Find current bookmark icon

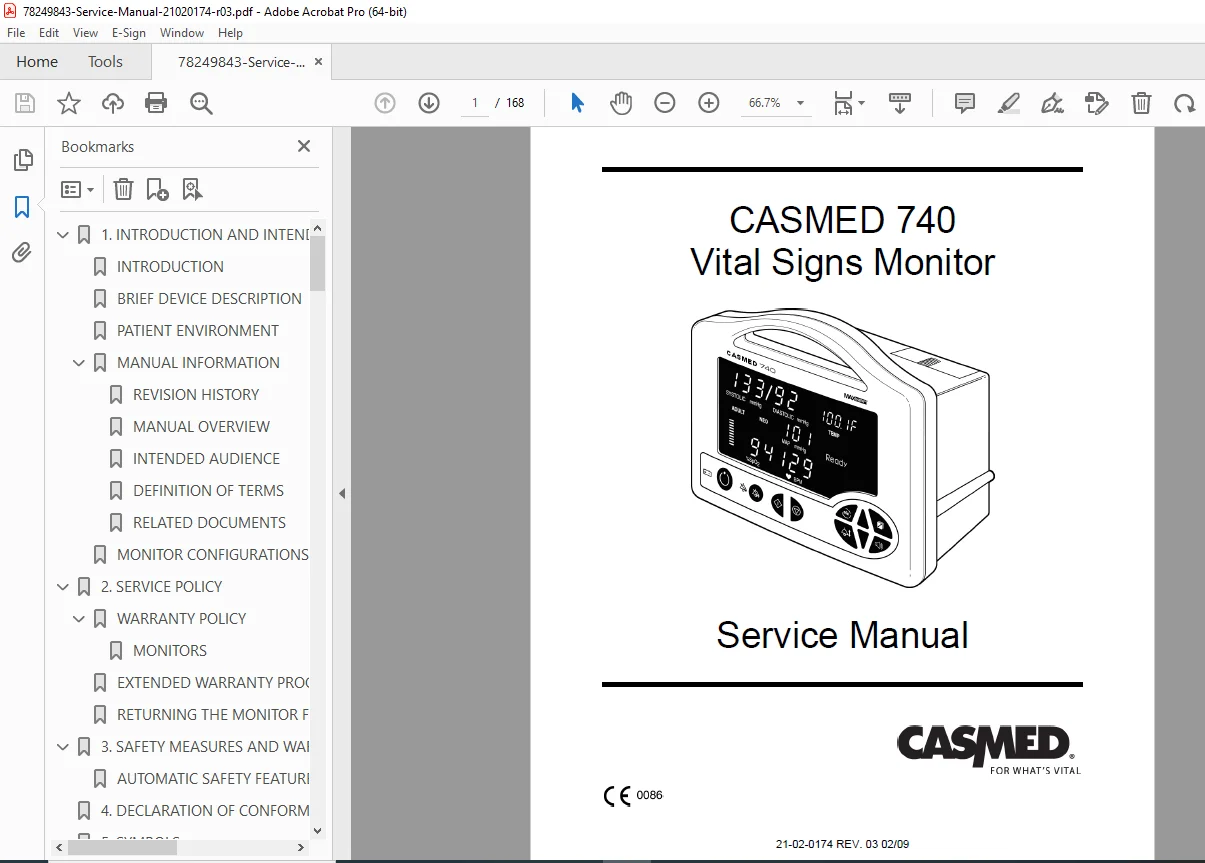point(193,189)
